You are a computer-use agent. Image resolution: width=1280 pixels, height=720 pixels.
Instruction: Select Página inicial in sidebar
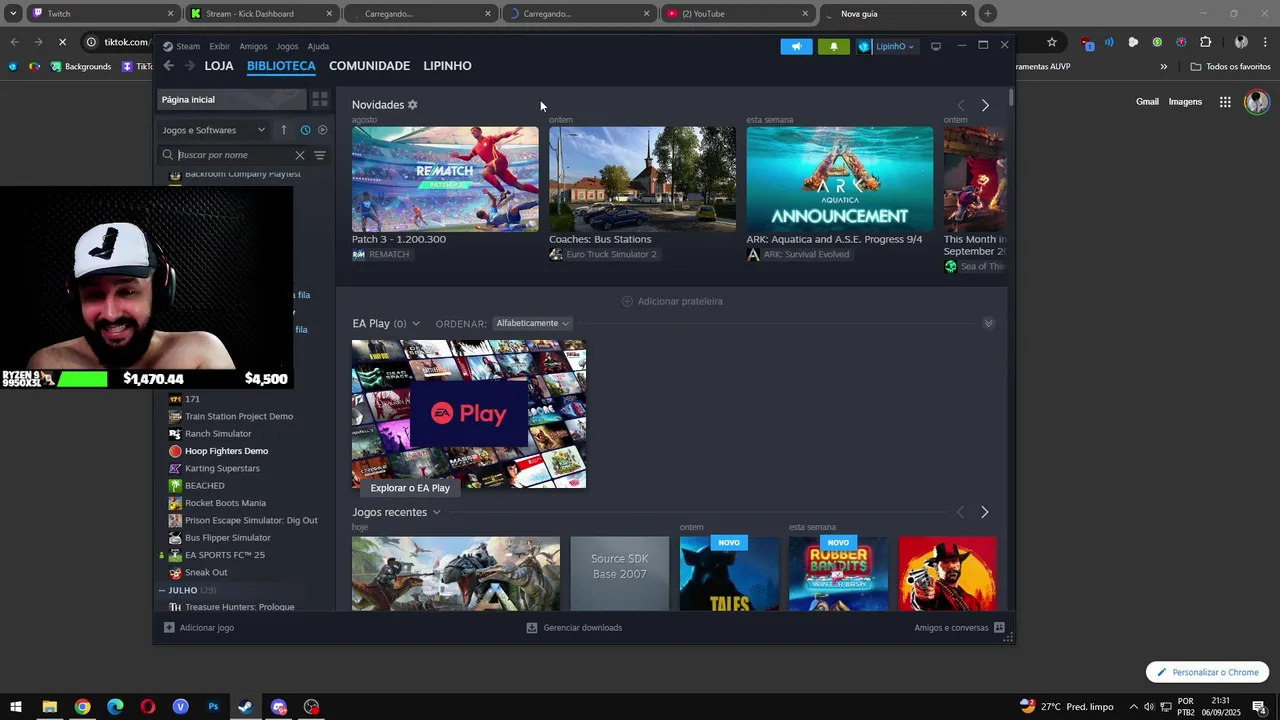232,99
